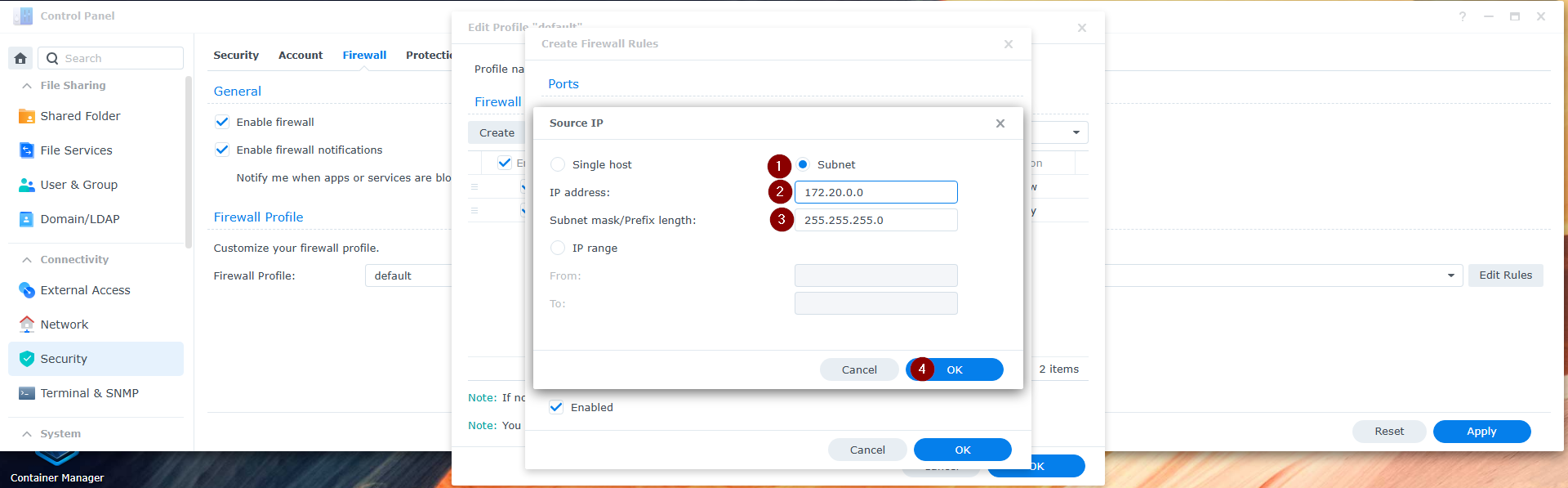Click the home icon in sidebar
The image size is (1568, 488).
[x=20, y=58]
